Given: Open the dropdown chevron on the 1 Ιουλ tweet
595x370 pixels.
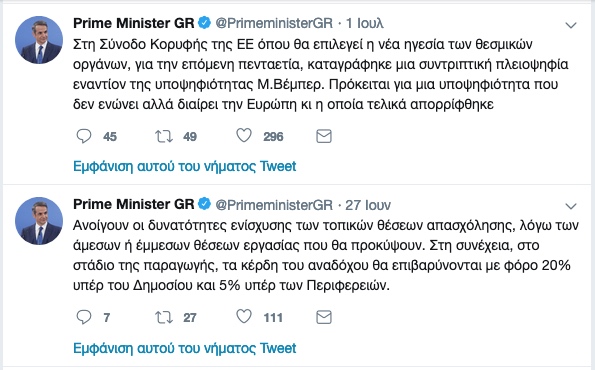Looking at the screenshot, I should coord(571,25).
